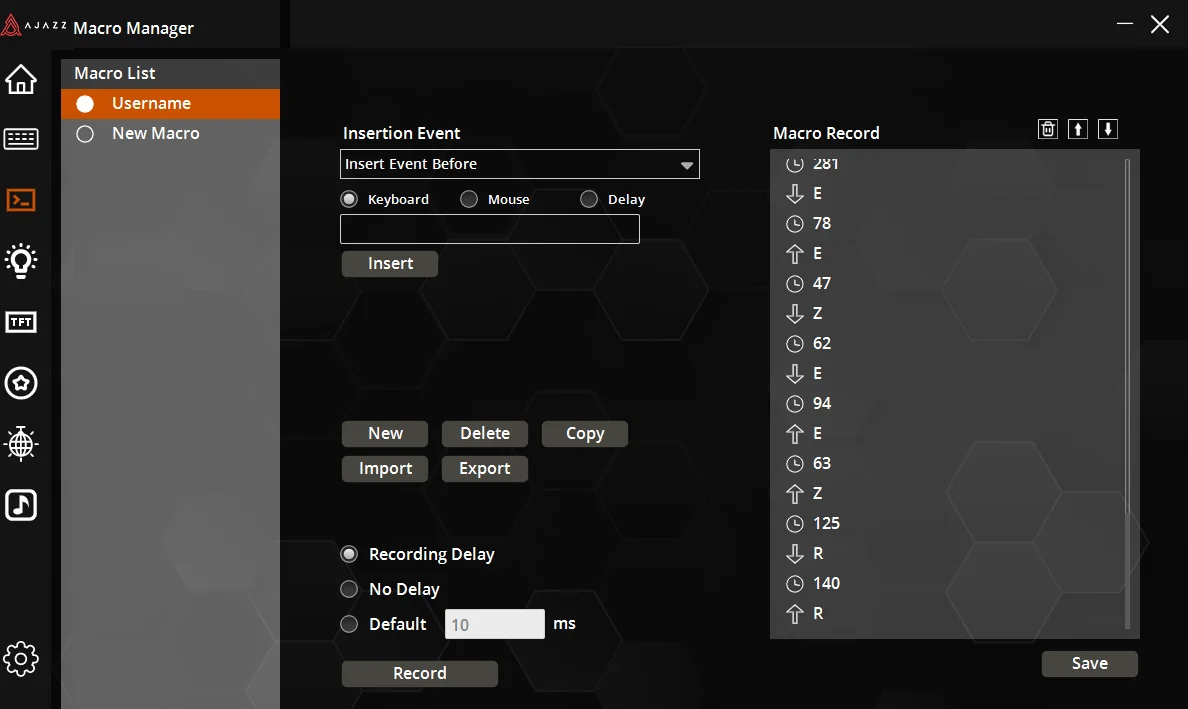Select the Username macro radio button
The width and height of the screenshot is (1188, 709).
[85, 104]
